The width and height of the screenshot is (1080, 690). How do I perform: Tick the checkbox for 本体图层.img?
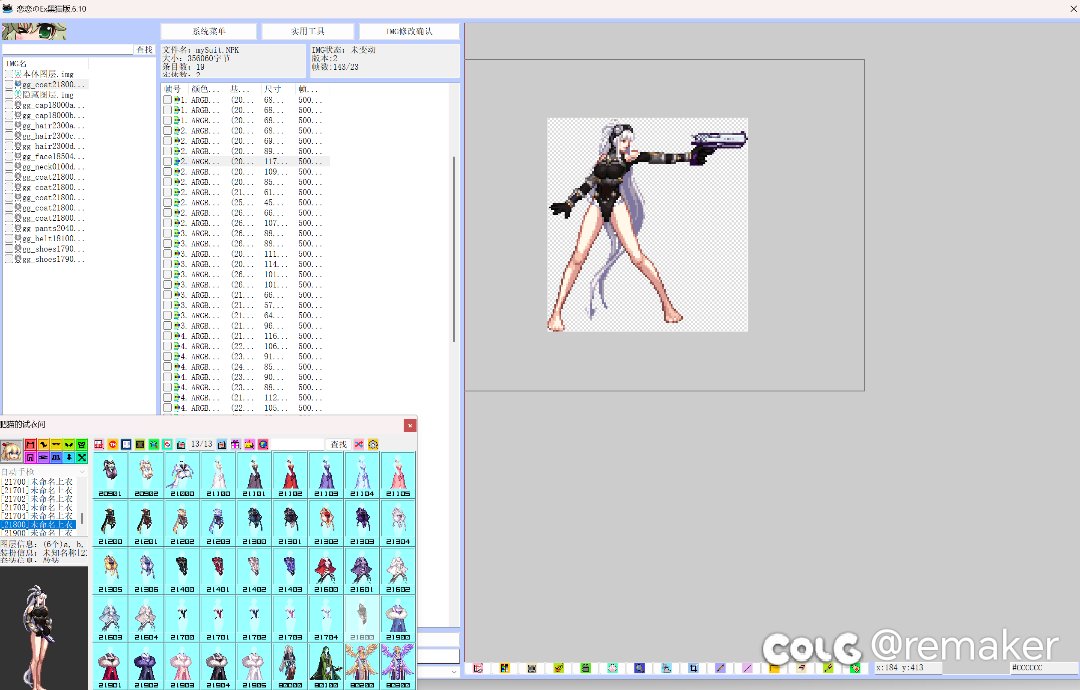click(x=10, y=74)
